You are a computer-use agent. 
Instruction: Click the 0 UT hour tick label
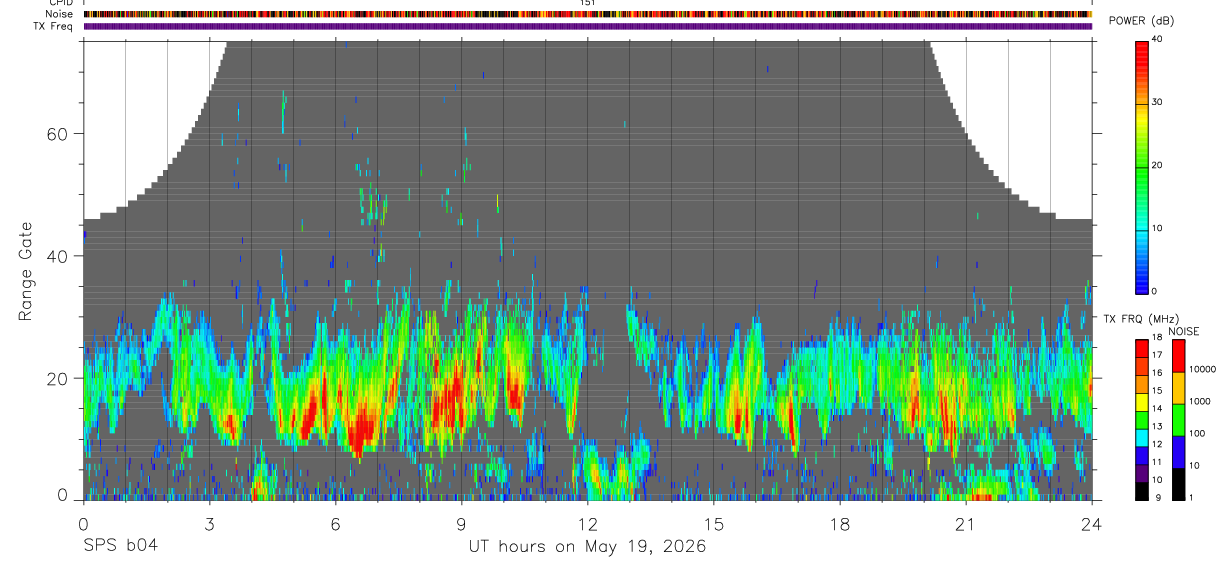pos(83,523)
